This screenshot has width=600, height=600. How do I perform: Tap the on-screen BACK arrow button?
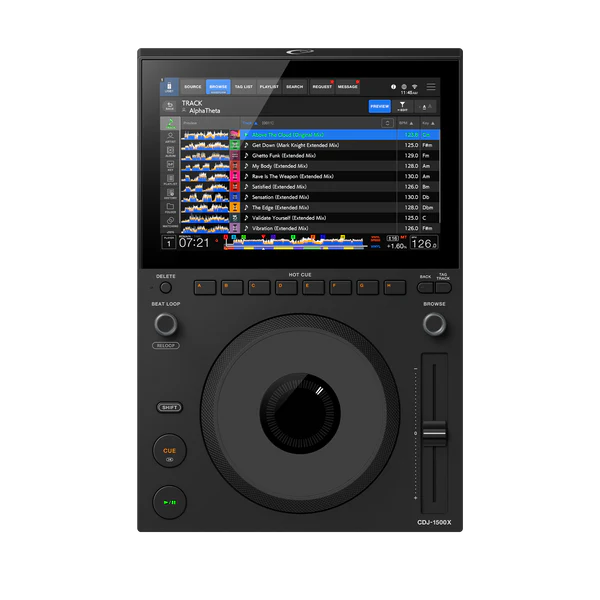(x=170, y=106)
